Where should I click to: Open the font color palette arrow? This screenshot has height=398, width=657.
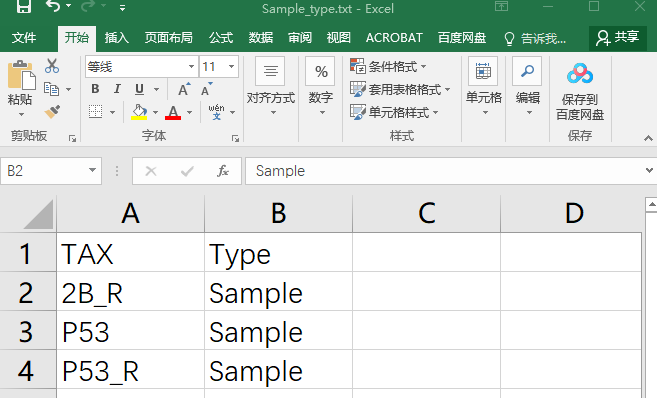[x=189, y=112]
